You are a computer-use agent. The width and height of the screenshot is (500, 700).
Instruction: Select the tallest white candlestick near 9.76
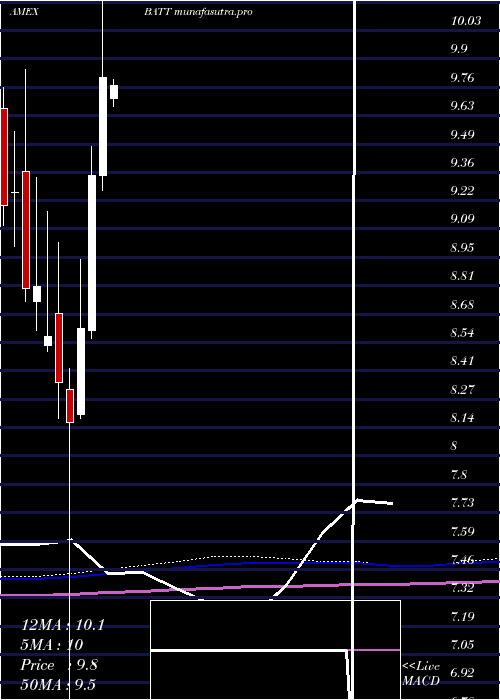pos(103,126)
